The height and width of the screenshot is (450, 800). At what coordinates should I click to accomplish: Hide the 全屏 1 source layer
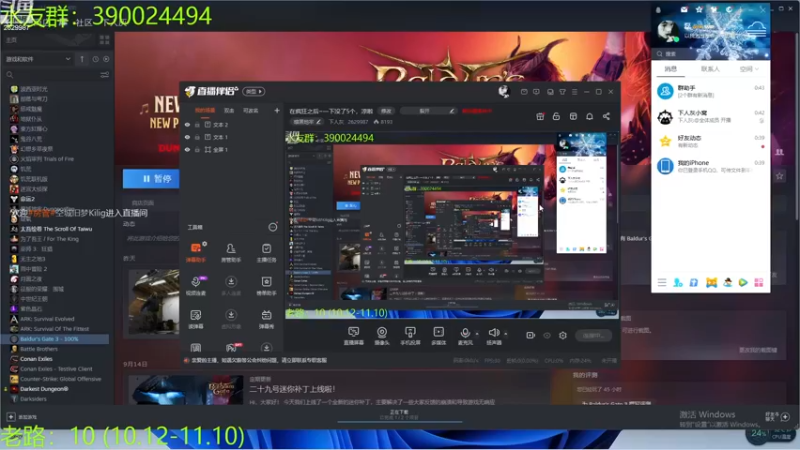(x=187, y=150)
